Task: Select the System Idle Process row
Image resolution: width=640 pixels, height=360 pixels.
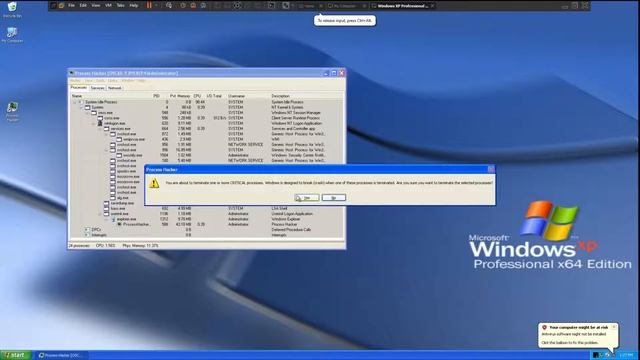Action: [x=206, y=102]
